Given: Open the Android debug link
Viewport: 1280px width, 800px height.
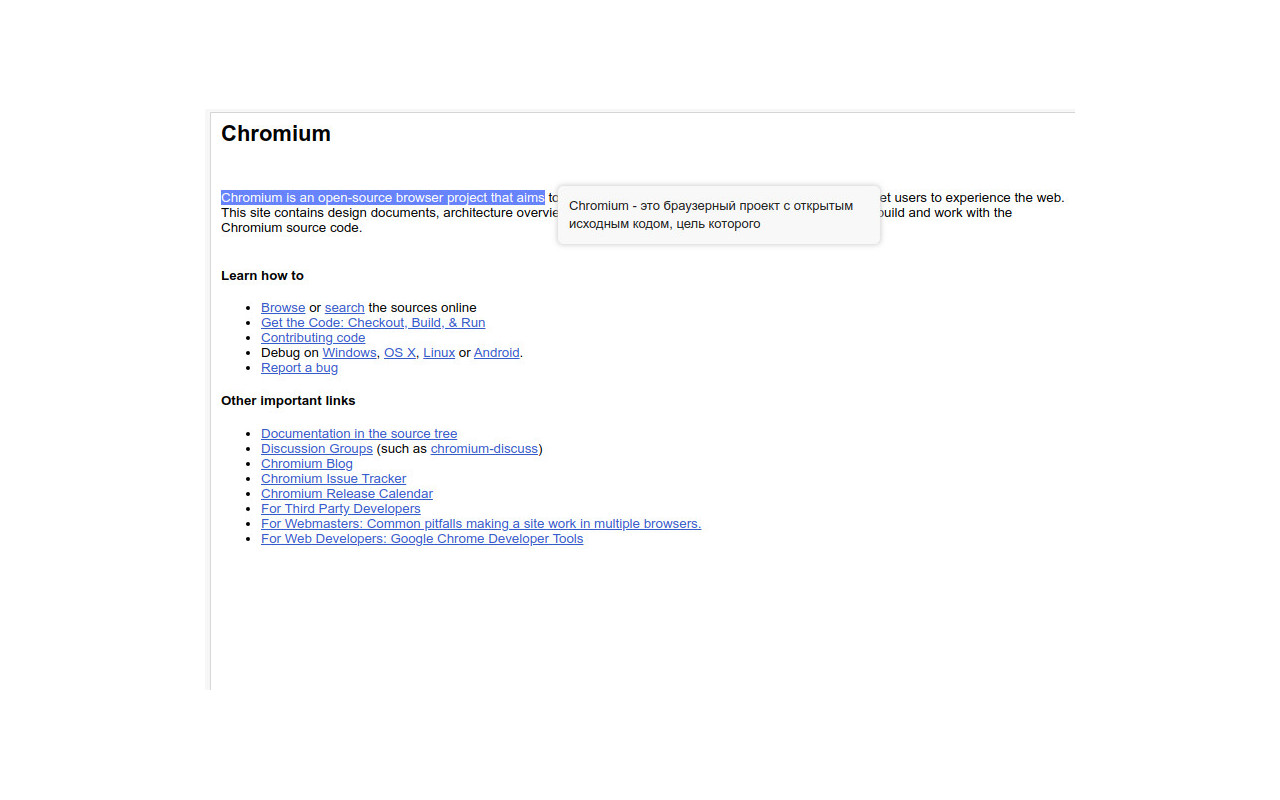Looking at the screenshot, I should click(x=497, y=353).
